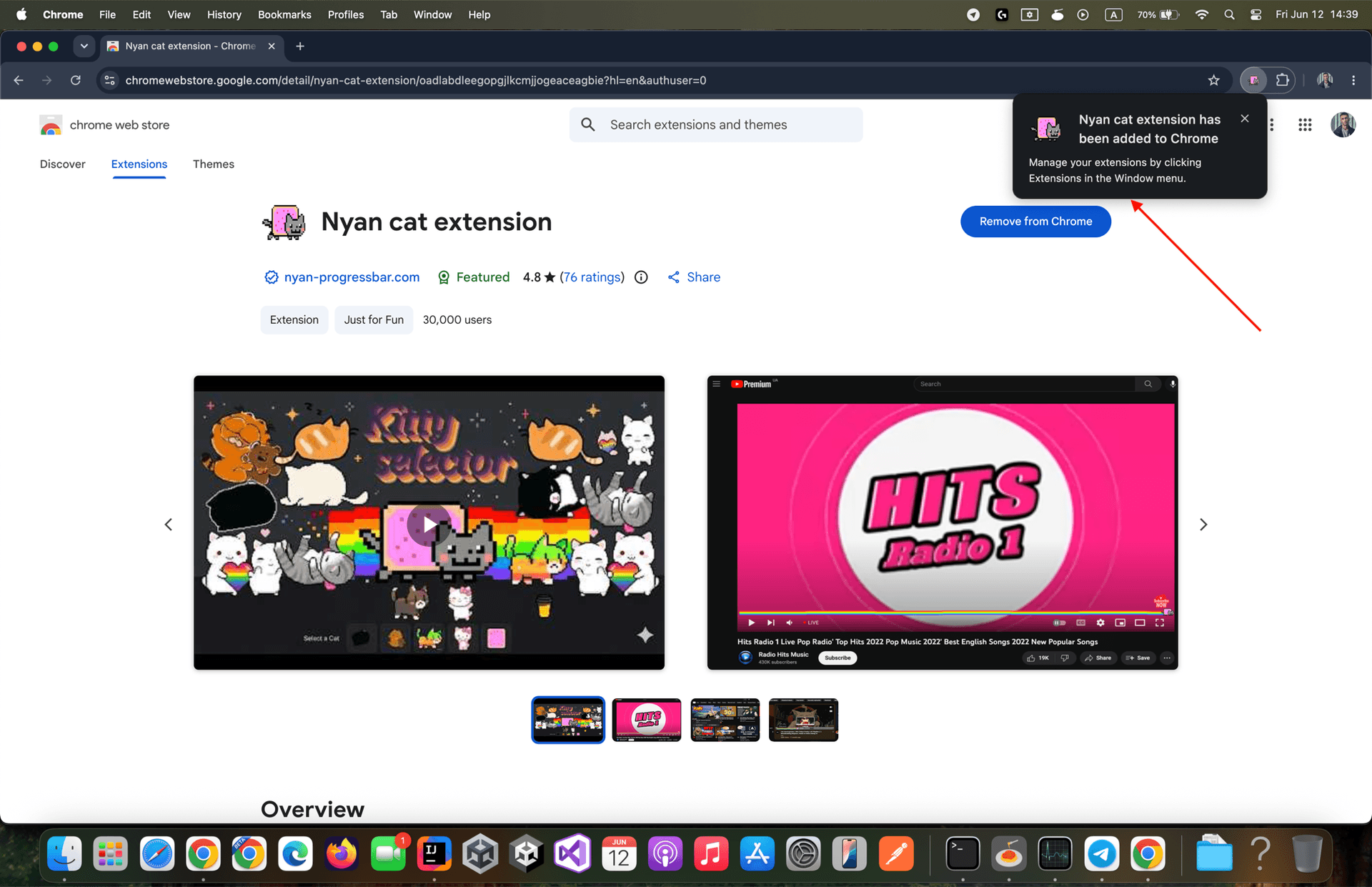Open the battery status at 70%
The image size is (1372, 887).
click(x=1158, y=14)
